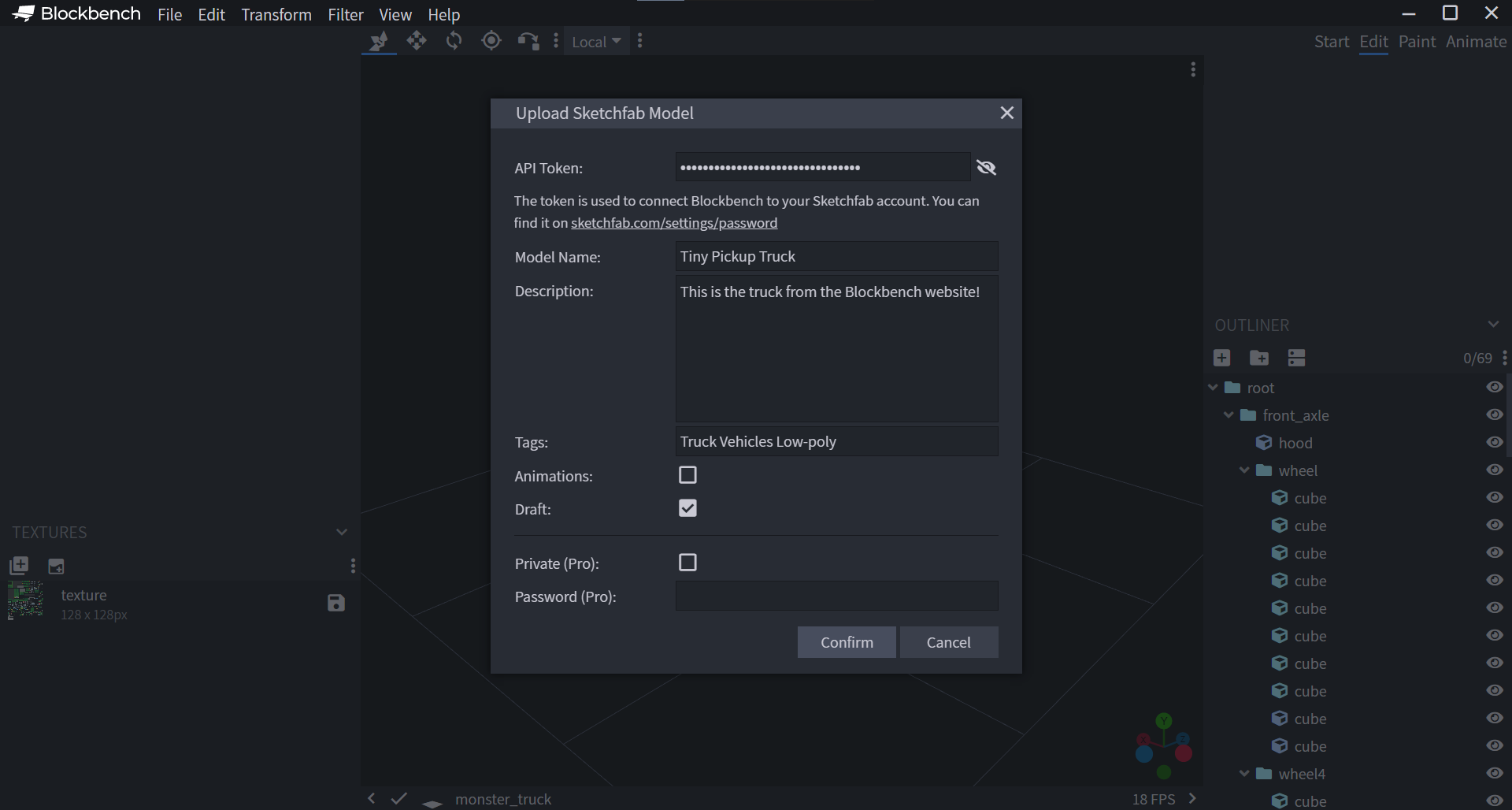Viewport: 1512px width, 810px height.
Task: Save the texture using the save icon
Action: click(335, 603)
